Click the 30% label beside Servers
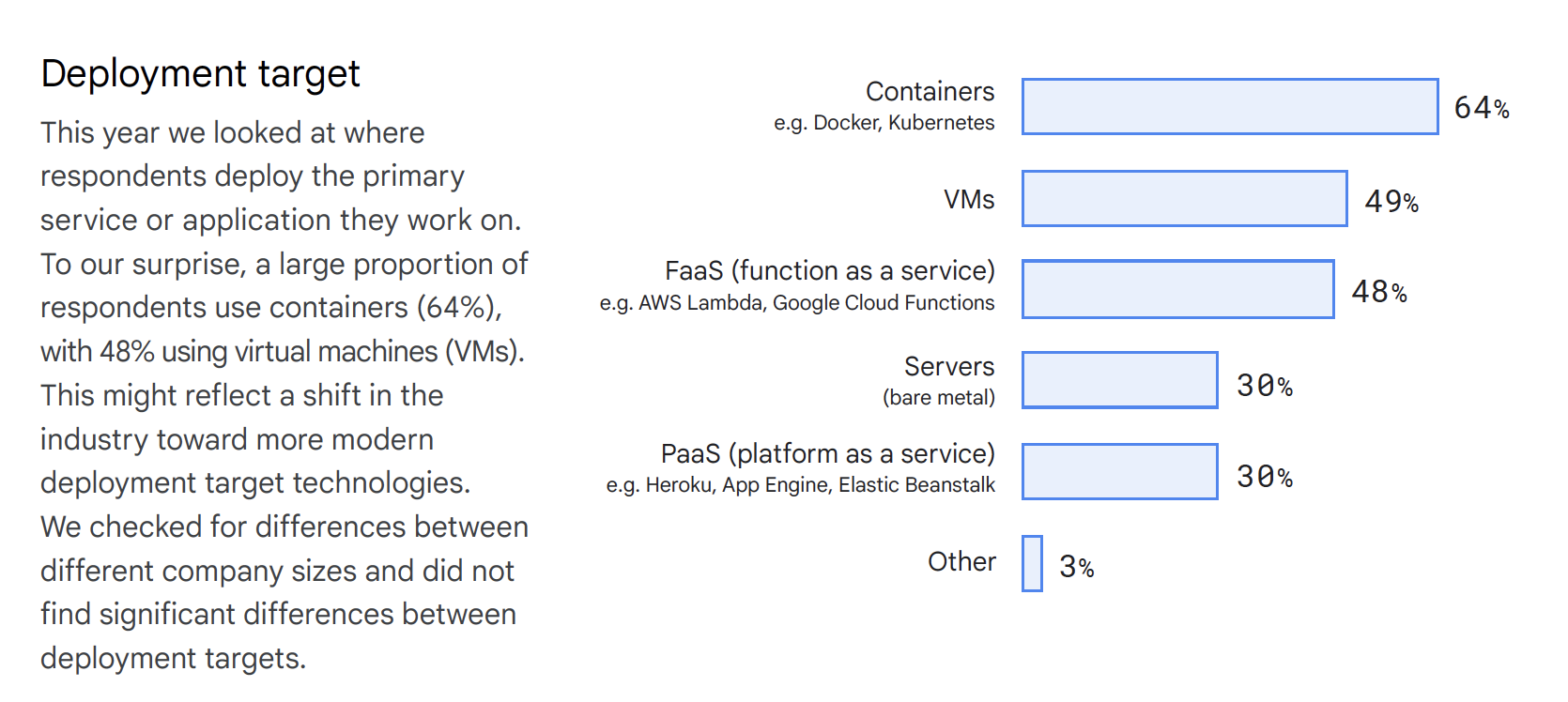Viewport: 1568px width, 702px height. click(1265, 385)
